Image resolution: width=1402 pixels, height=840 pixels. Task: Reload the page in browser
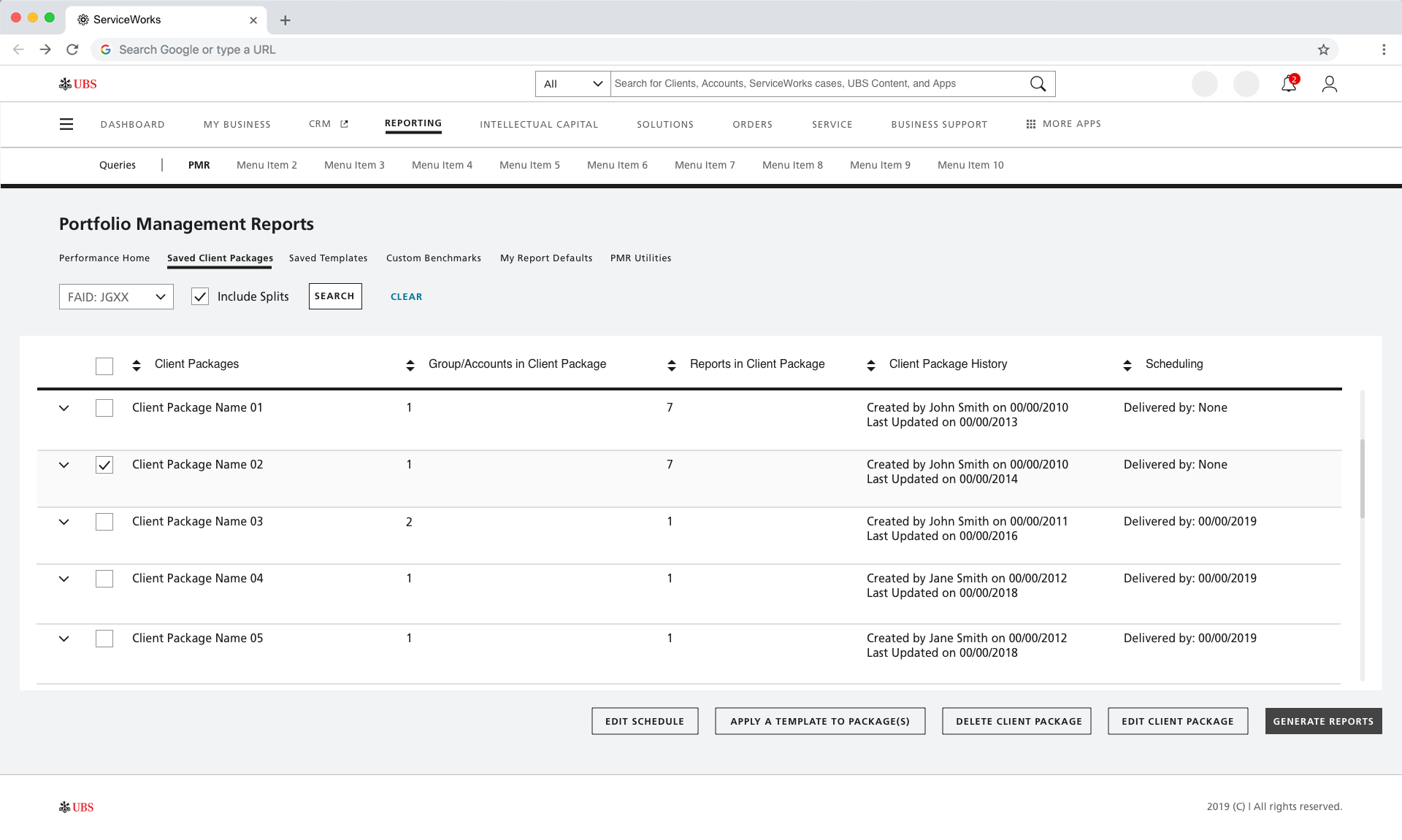pos(72,50)
